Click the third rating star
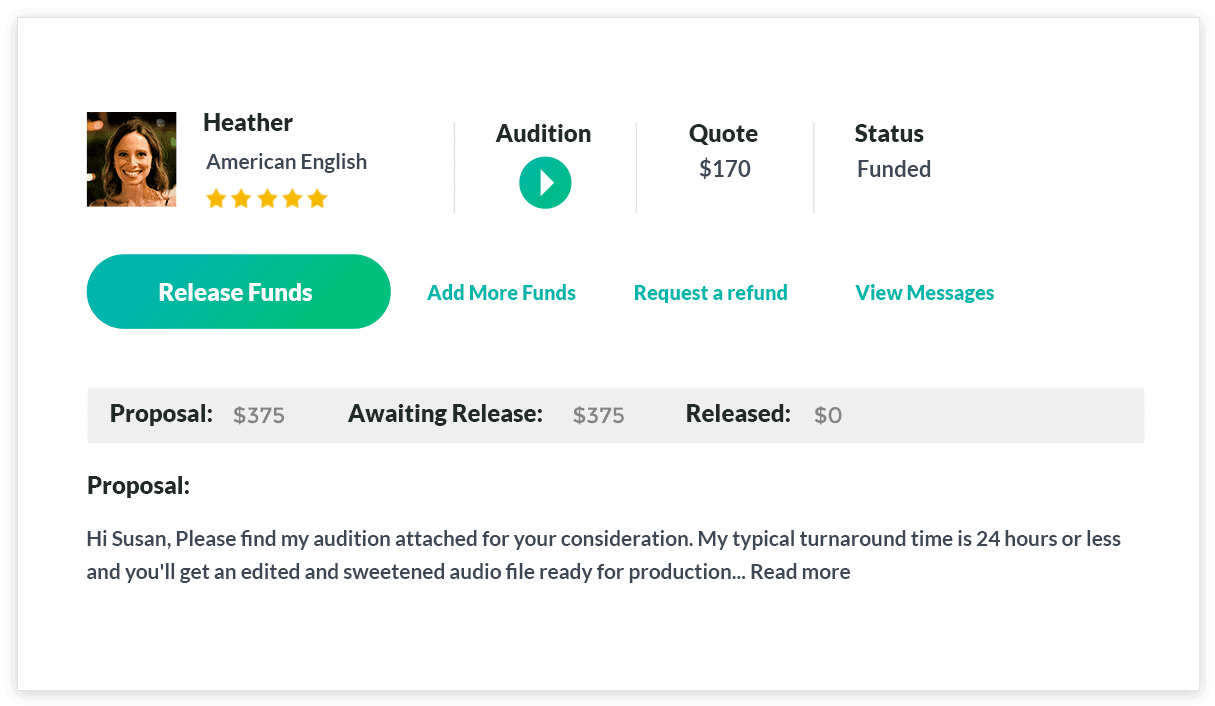1215x706 pixels. pyautogui.click(x=267, y=199)
